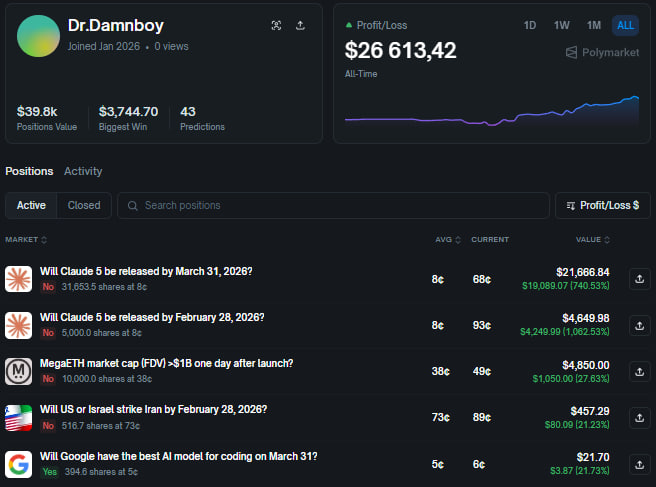656x487 pixels.
Task: Share the Claude 5 February 28 position
Action: 640,326
